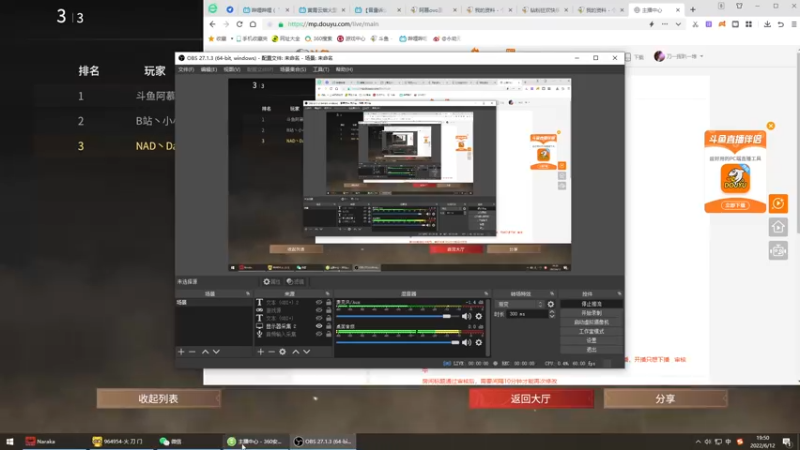
Task: Open the user account dropdown on Douyu page
Action: (679, 56)
